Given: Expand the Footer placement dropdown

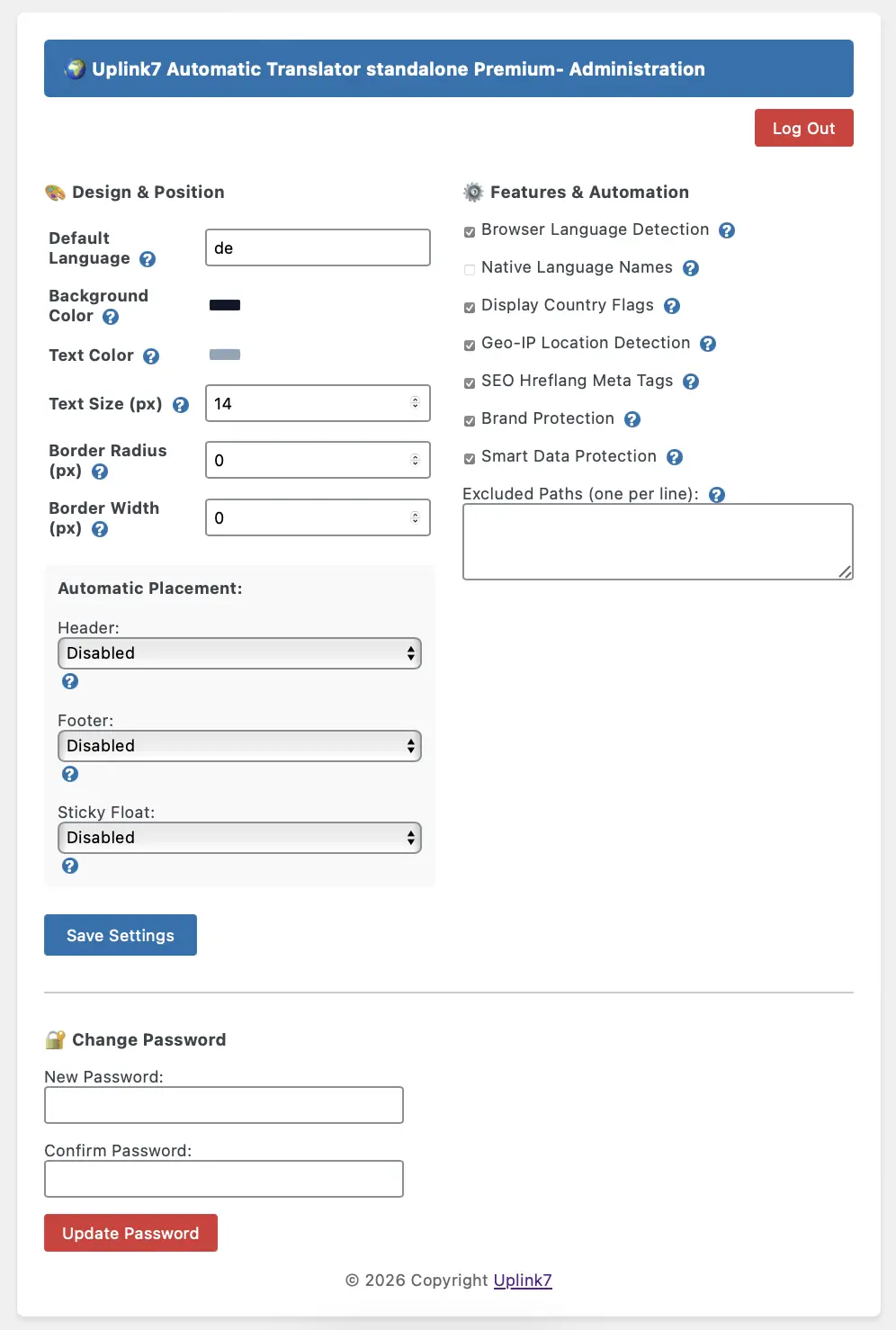Looking at the screenshot, I should (239, 746).
